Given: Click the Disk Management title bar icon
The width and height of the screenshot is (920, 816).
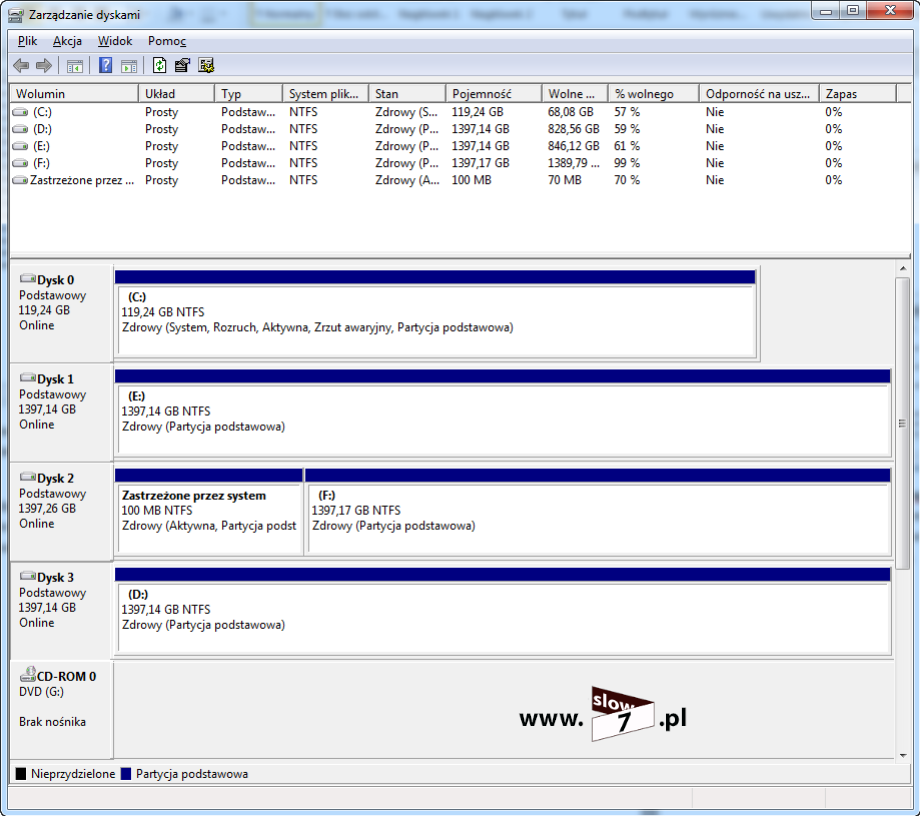Looking at the screenshot, I should click(16, 15).
